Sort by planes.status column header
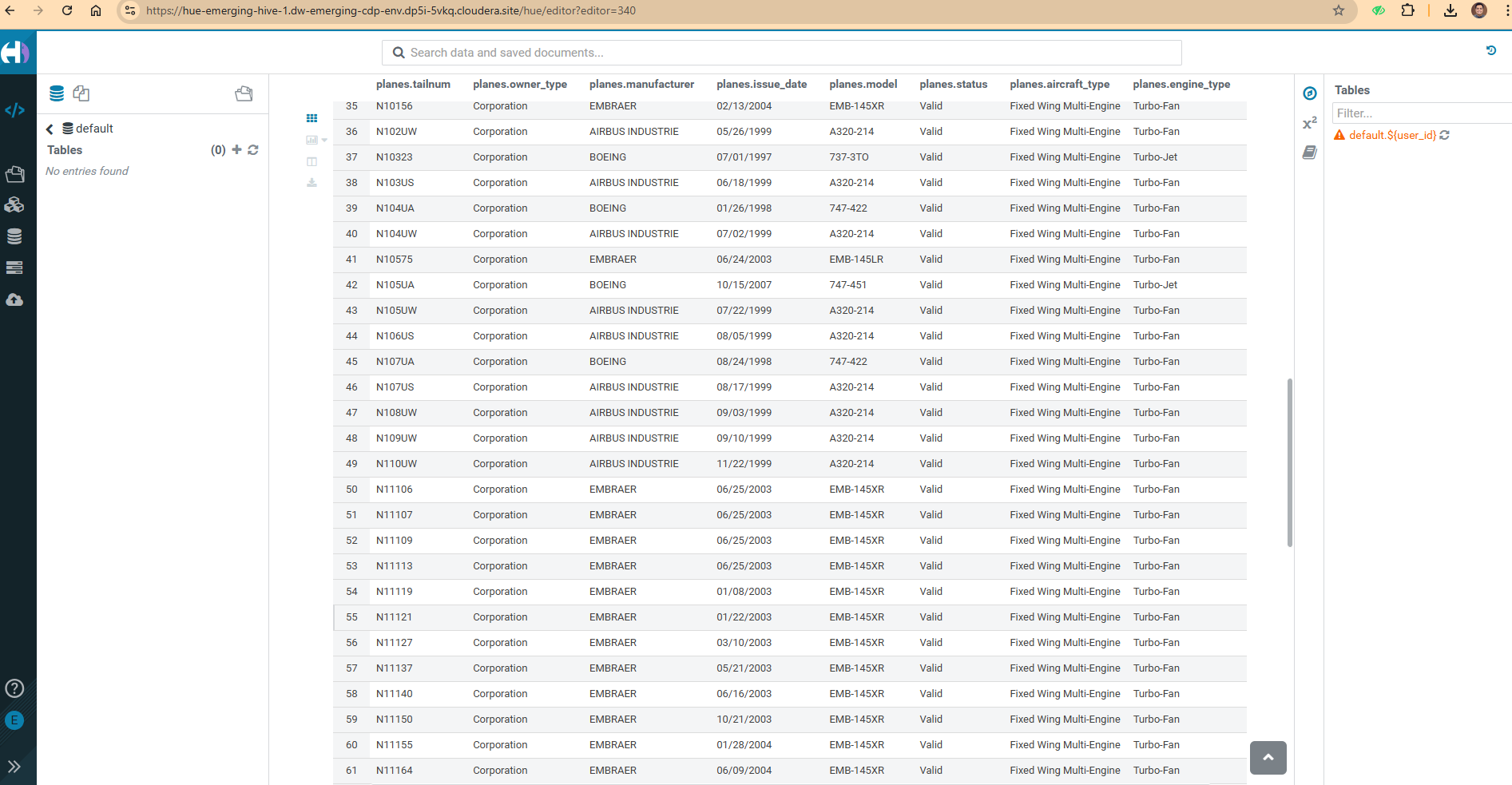1512x785 pixels. coord(953,84)
